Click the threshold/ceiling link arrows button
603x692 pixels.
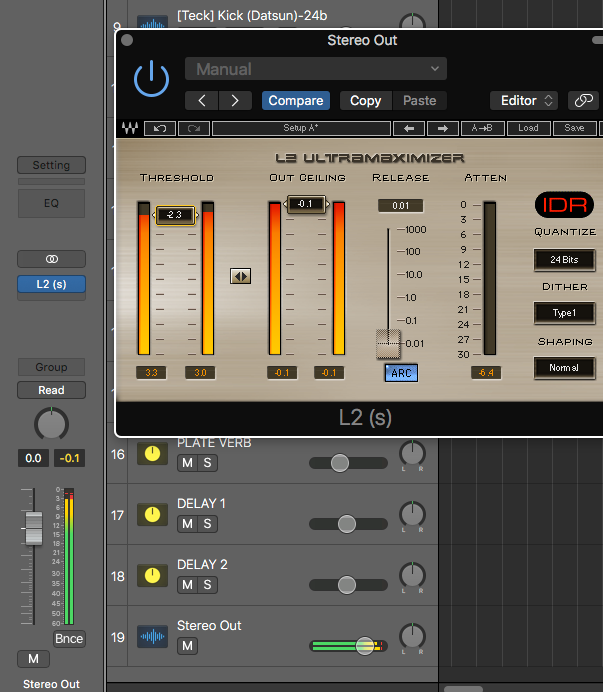(241, 276)
